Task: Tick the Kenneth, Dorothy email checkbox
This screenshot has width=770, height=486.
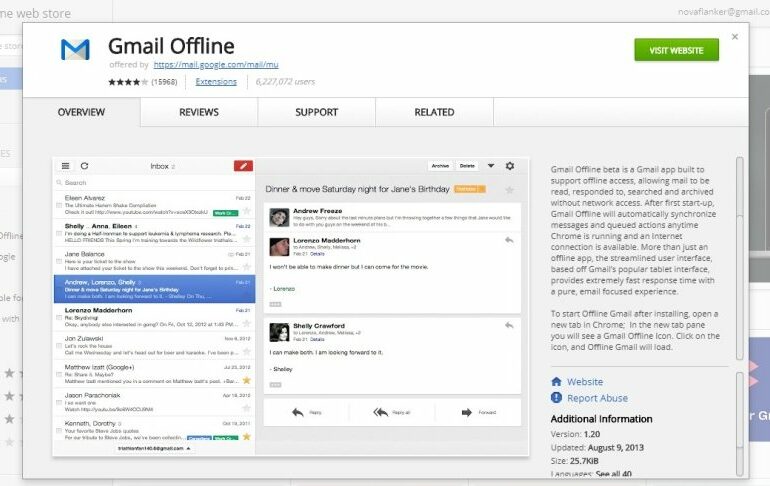Action: pyautogui.click(x=59, y=431)
